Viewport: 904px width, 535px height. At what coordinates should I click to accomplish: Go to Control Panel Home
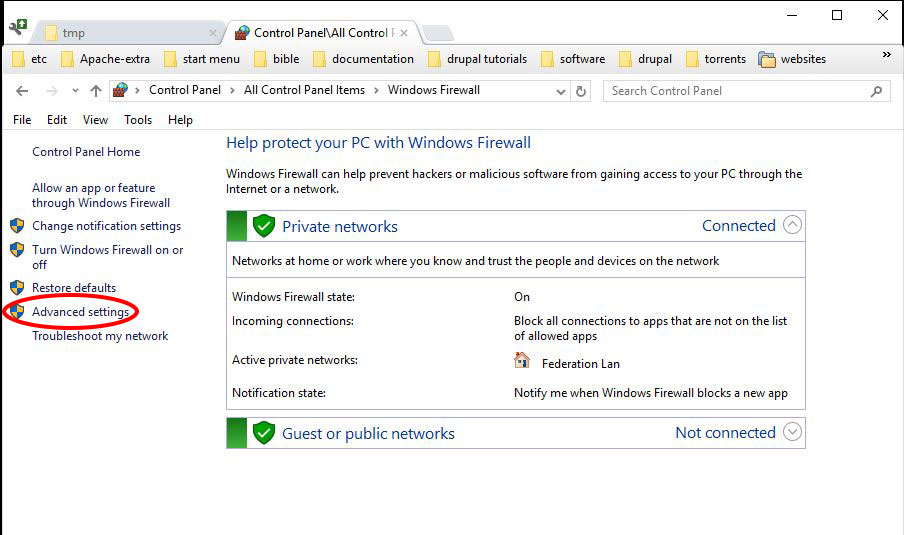(x=86, y=152)
